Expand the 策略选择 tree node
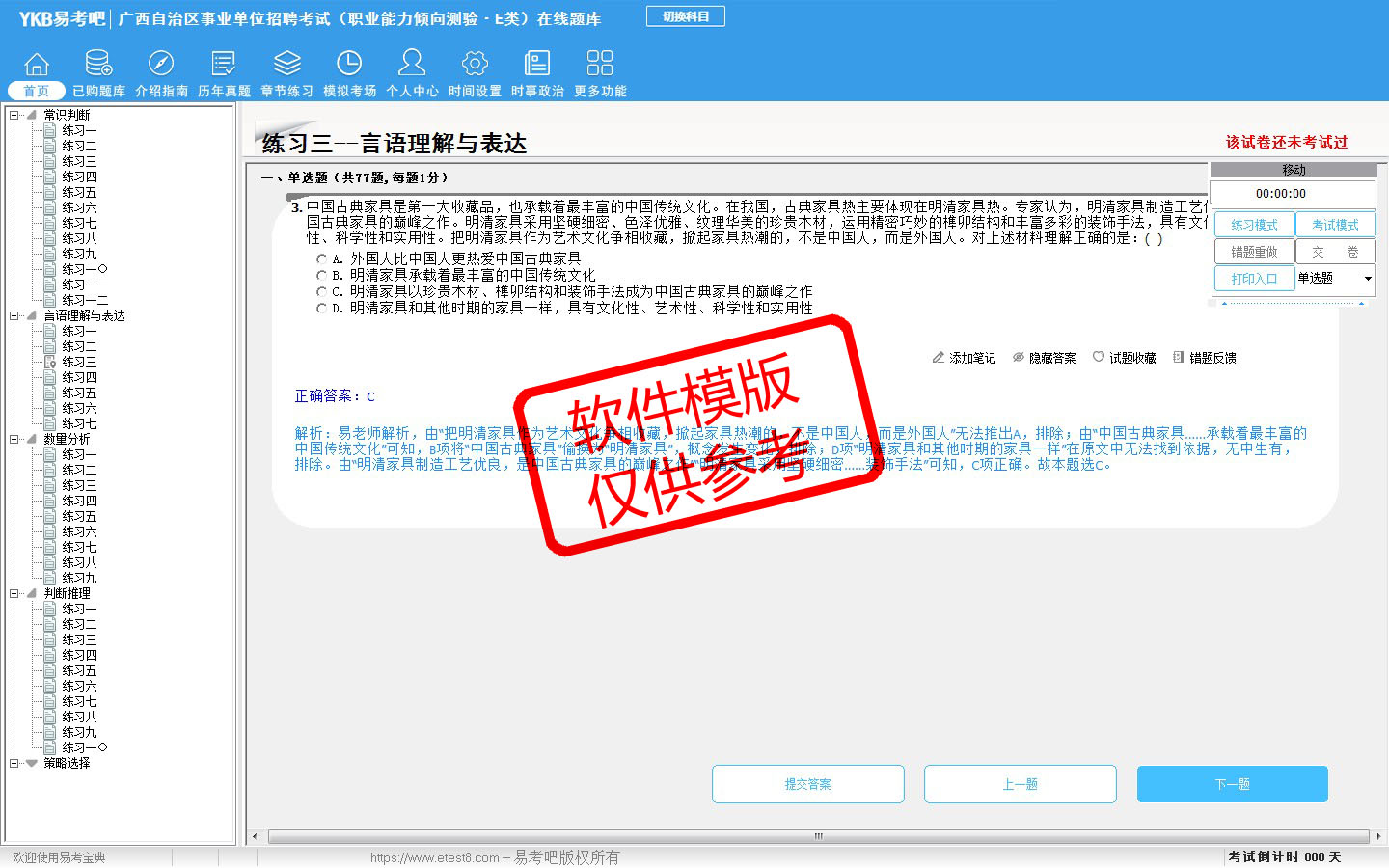The image size is (1389, 868). coord(14,763)
